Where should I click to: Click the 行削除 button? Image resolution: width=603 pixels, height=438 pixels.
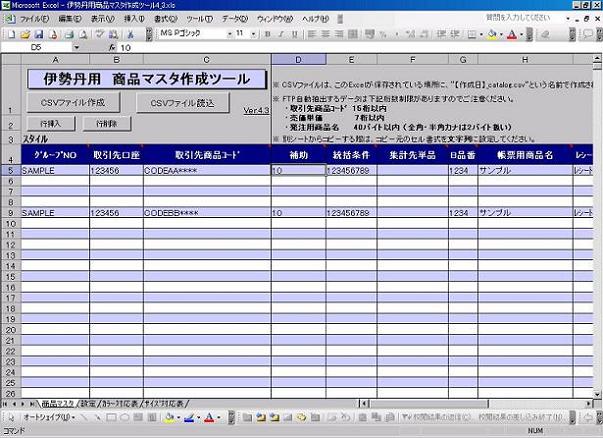click(107, 124)
